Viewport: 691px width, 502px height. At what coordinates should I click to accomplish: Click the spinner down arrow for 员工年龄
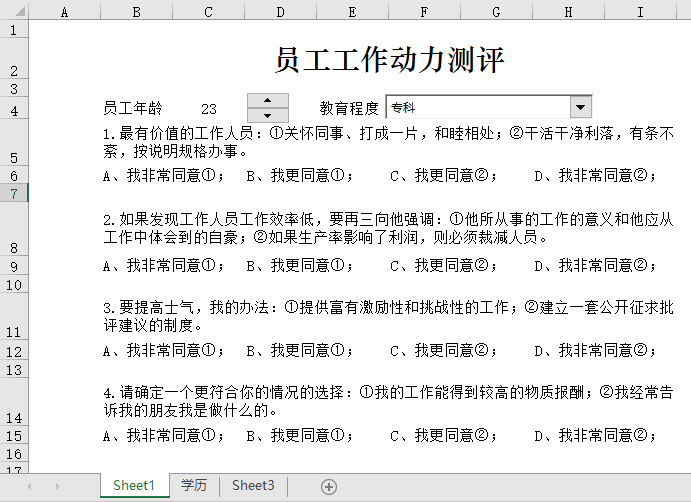[267, 114]
